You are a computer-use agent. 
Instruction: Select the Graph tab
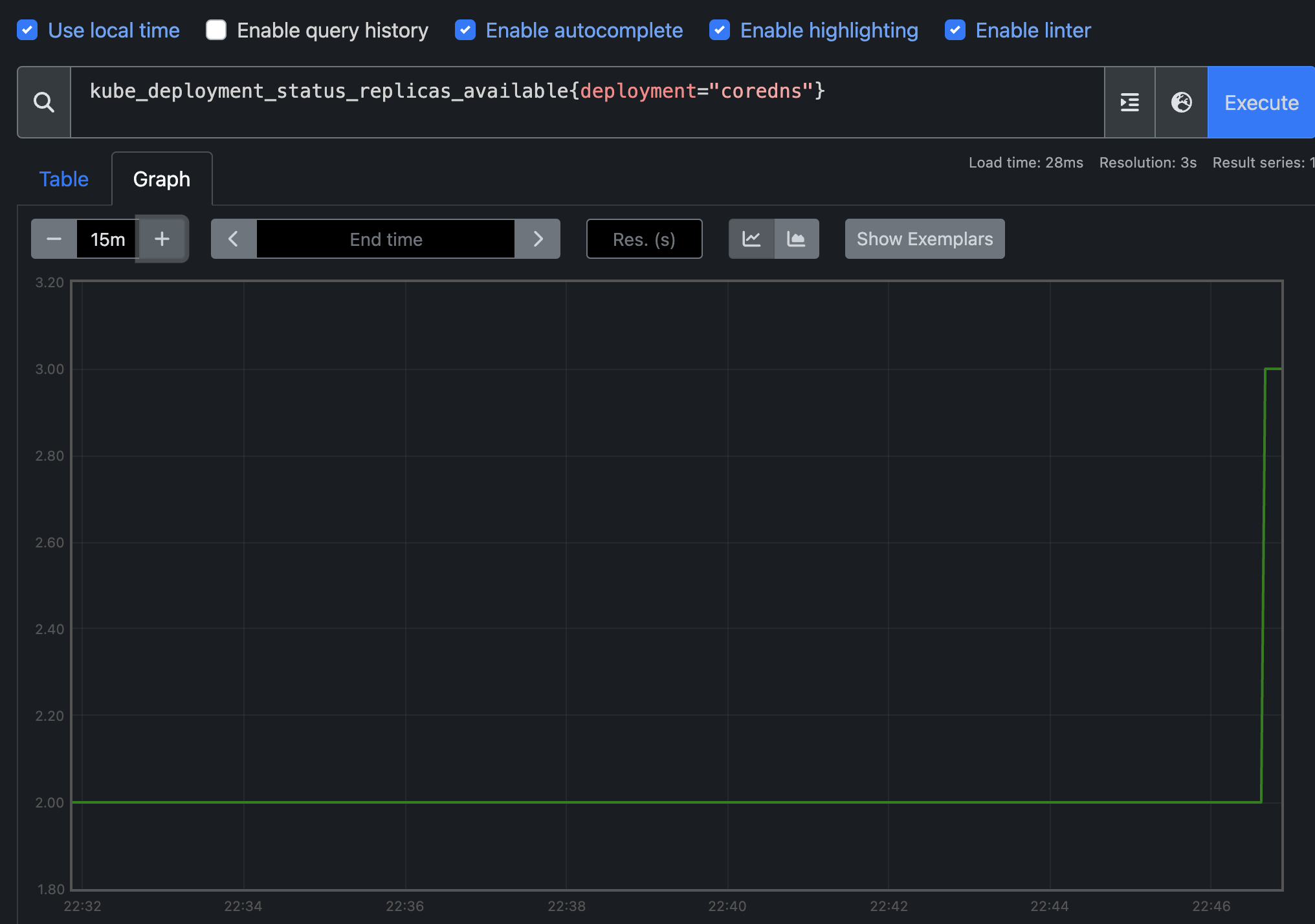pyautogui.click(x=162, y=179)
